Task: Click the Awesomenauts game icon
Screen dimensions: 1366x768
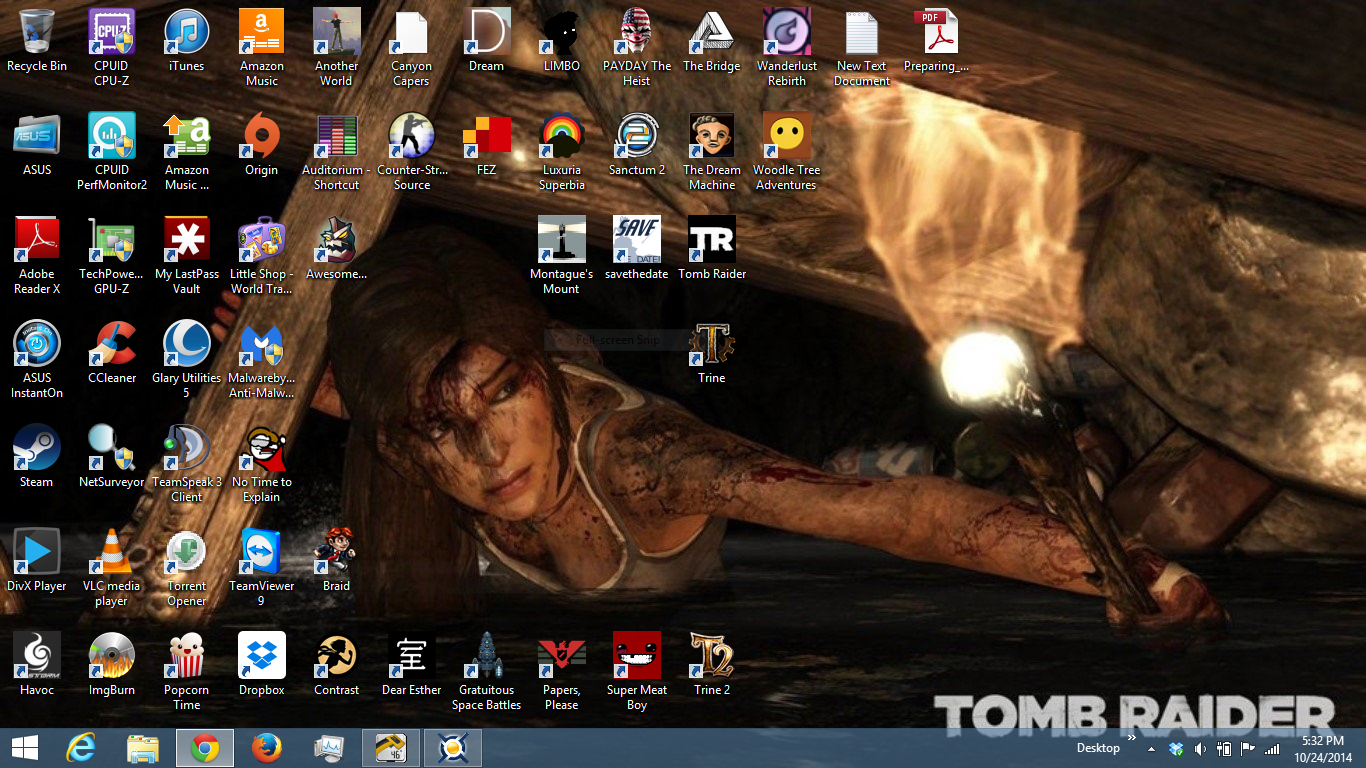Action: tap(337, 240)
